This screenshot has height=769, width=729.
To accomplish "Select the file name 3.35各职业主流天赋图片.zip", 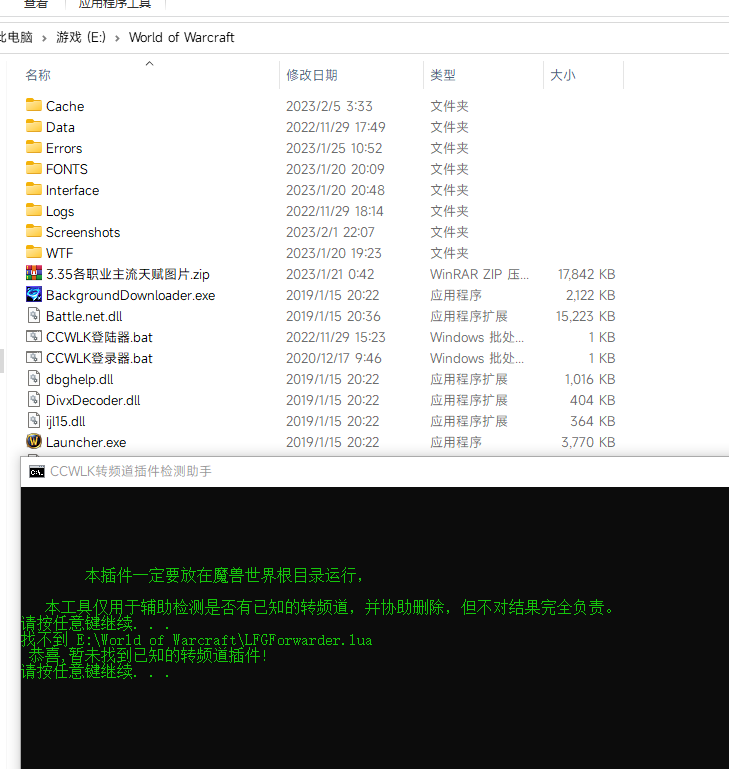I will 128,274.
